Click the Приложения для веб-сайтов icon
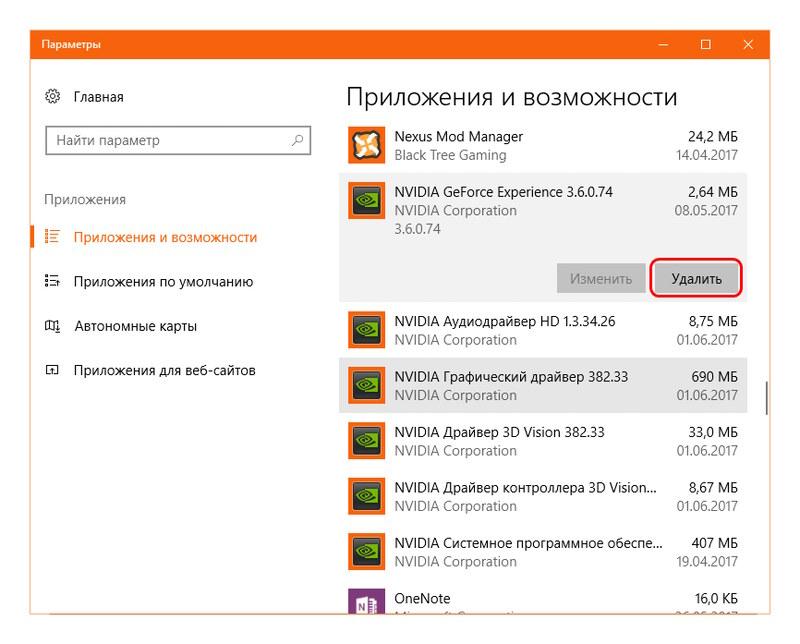Viewport: 800px width, 644px height. pos(52,370)
